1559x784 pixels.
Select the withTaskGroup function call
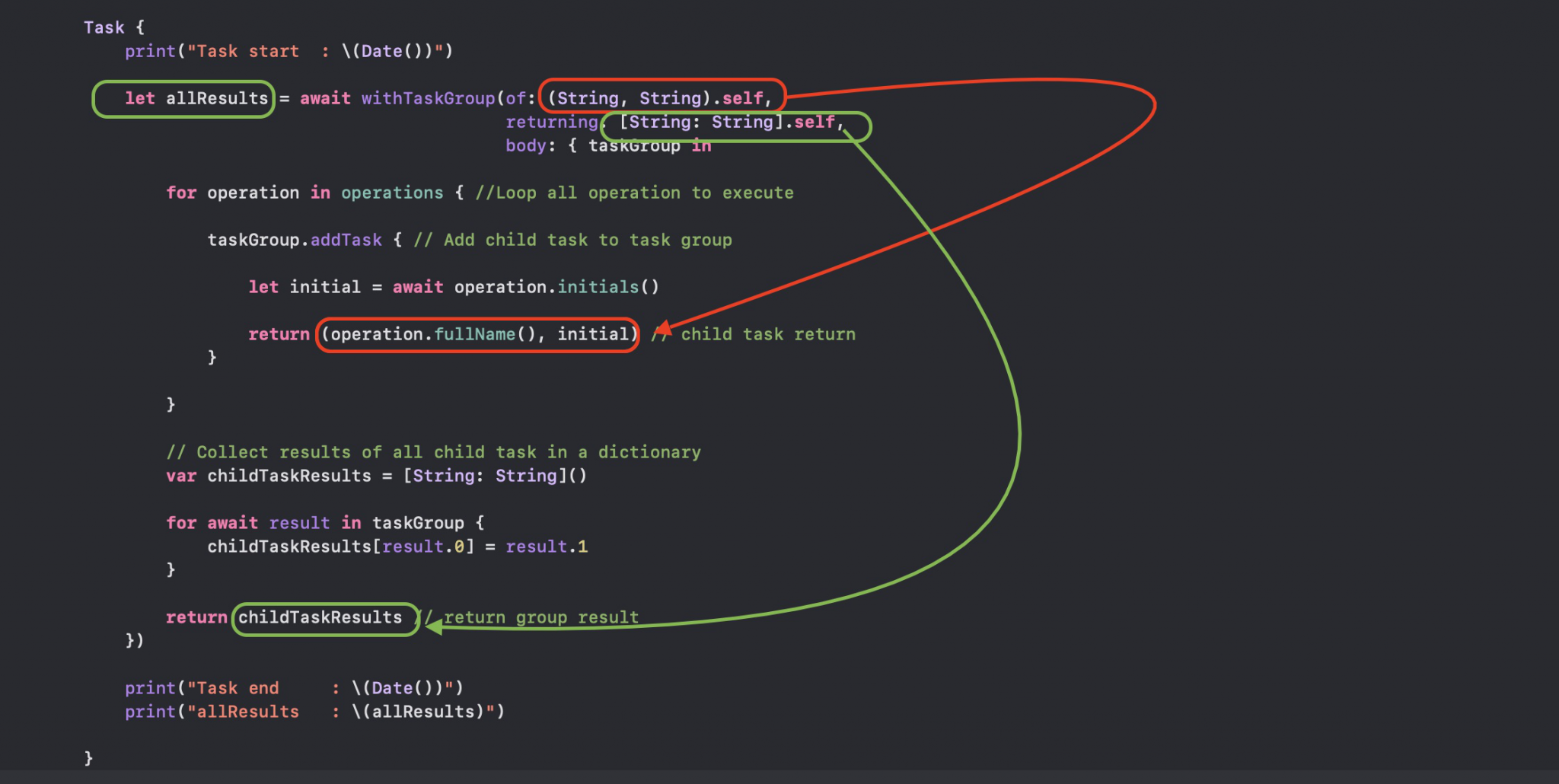426,97
